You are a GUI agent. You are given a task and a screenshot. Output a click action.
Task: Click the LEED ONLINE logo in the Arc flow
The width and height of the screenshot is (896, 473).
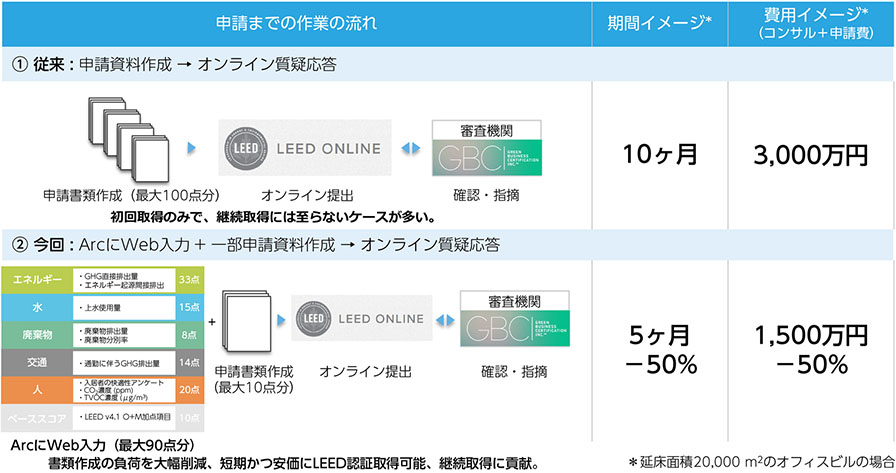tap(362, 318)
